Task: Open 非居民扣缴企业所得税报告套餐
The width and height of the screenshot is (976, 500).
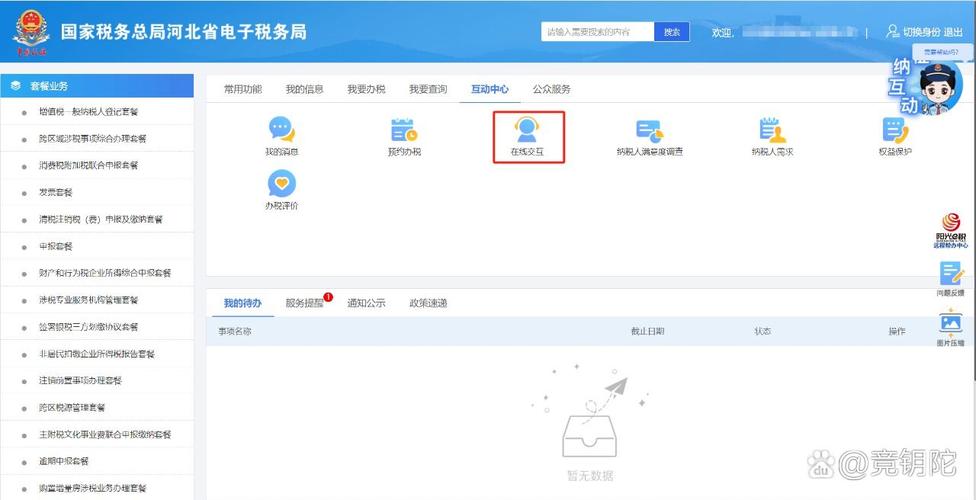Action: [97, 354]
